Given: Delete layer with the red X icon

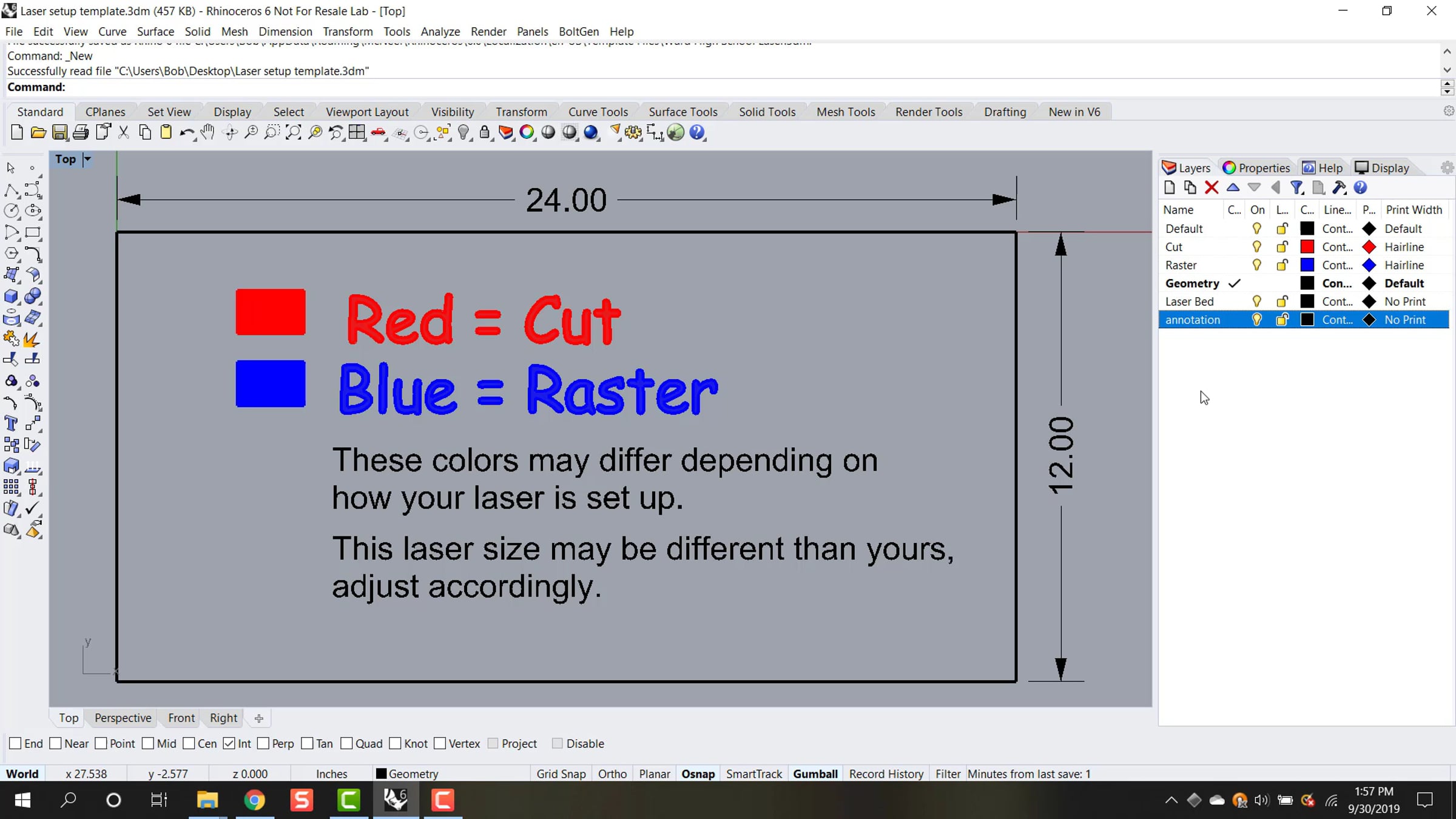Looking at the screenshot, I should tap(1212, 187).
